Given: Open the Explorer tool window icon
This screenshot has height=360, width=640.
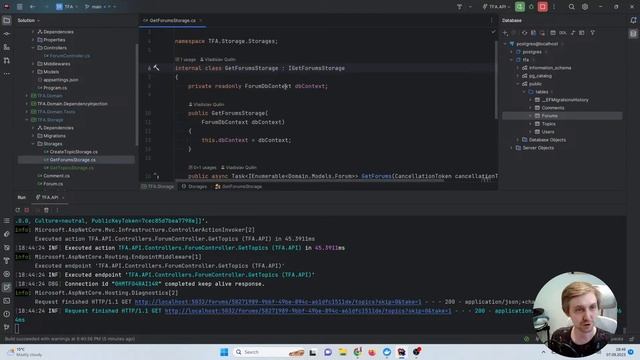Looking at the screenshot, I should (7, 20).
